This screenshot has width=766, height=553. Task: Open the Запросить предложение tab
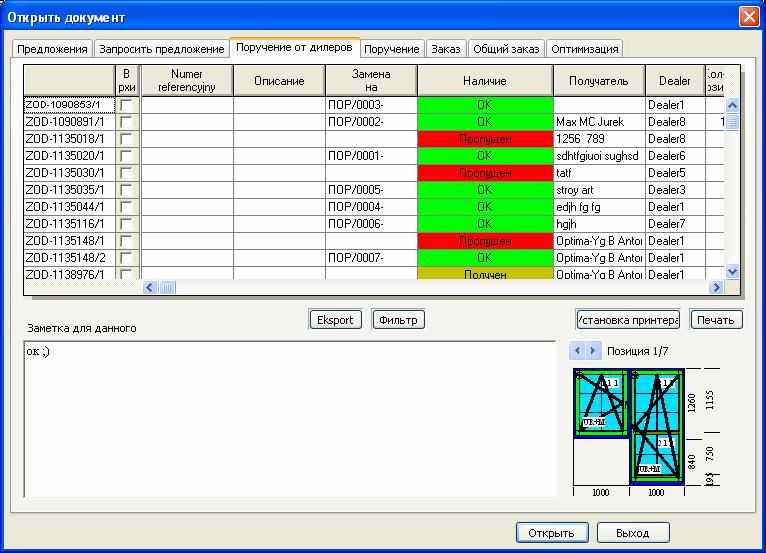point(162,49)
